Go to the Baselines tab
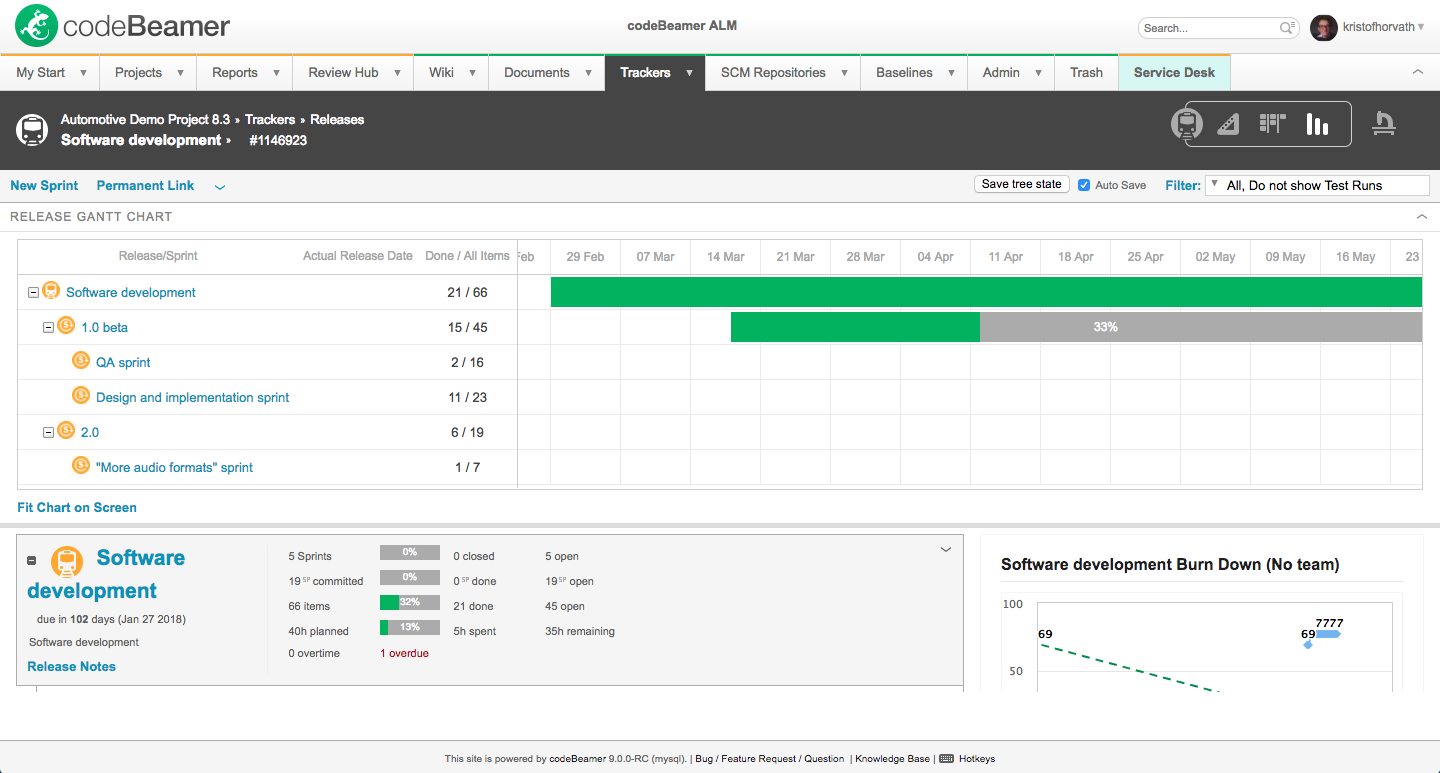The height and width of the screenshot is (773, 1440). [x=914, y=73]
